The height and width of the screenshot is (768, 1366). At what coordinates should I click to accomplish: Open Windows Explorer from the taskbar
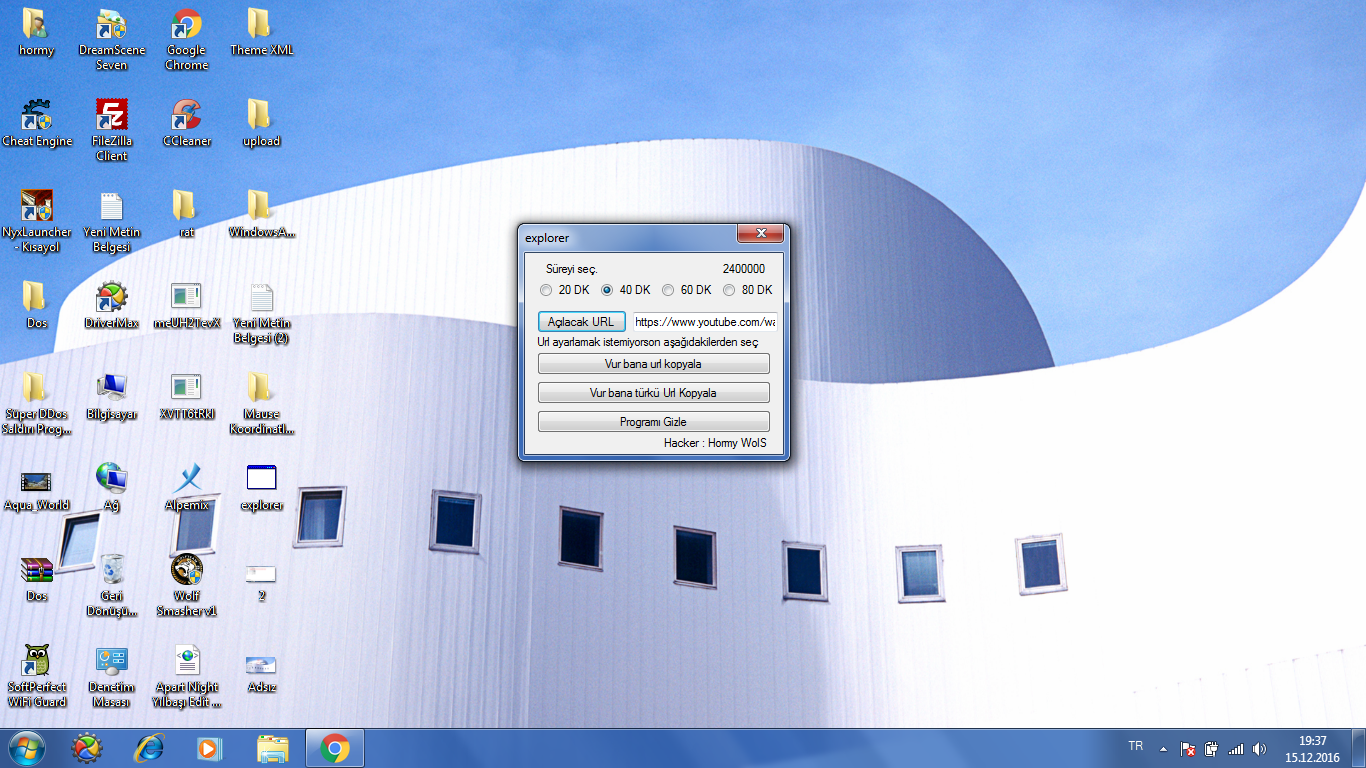point(272,748)
